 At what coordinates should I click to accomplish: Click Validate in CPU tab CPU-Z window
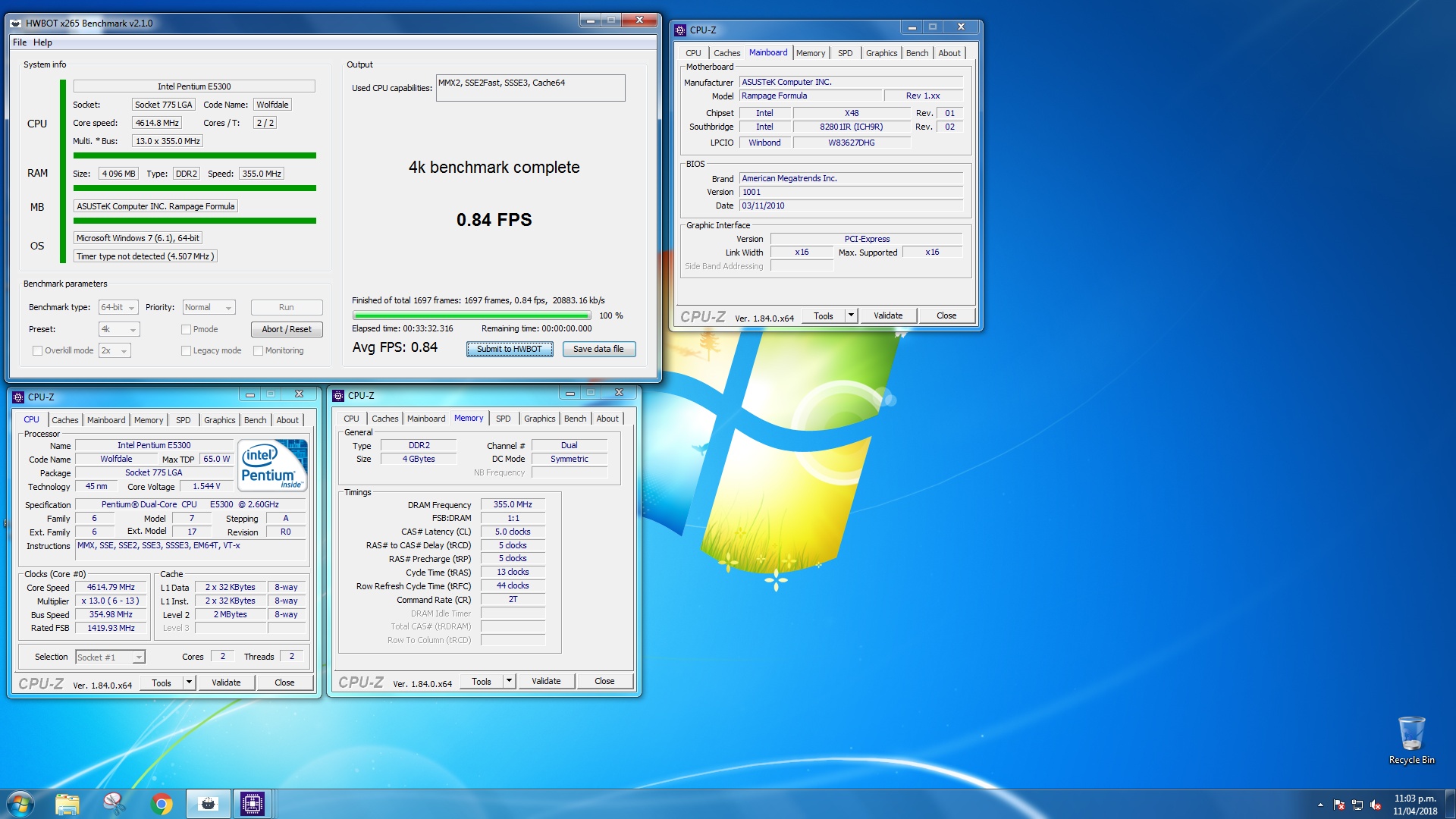point(225,682)
